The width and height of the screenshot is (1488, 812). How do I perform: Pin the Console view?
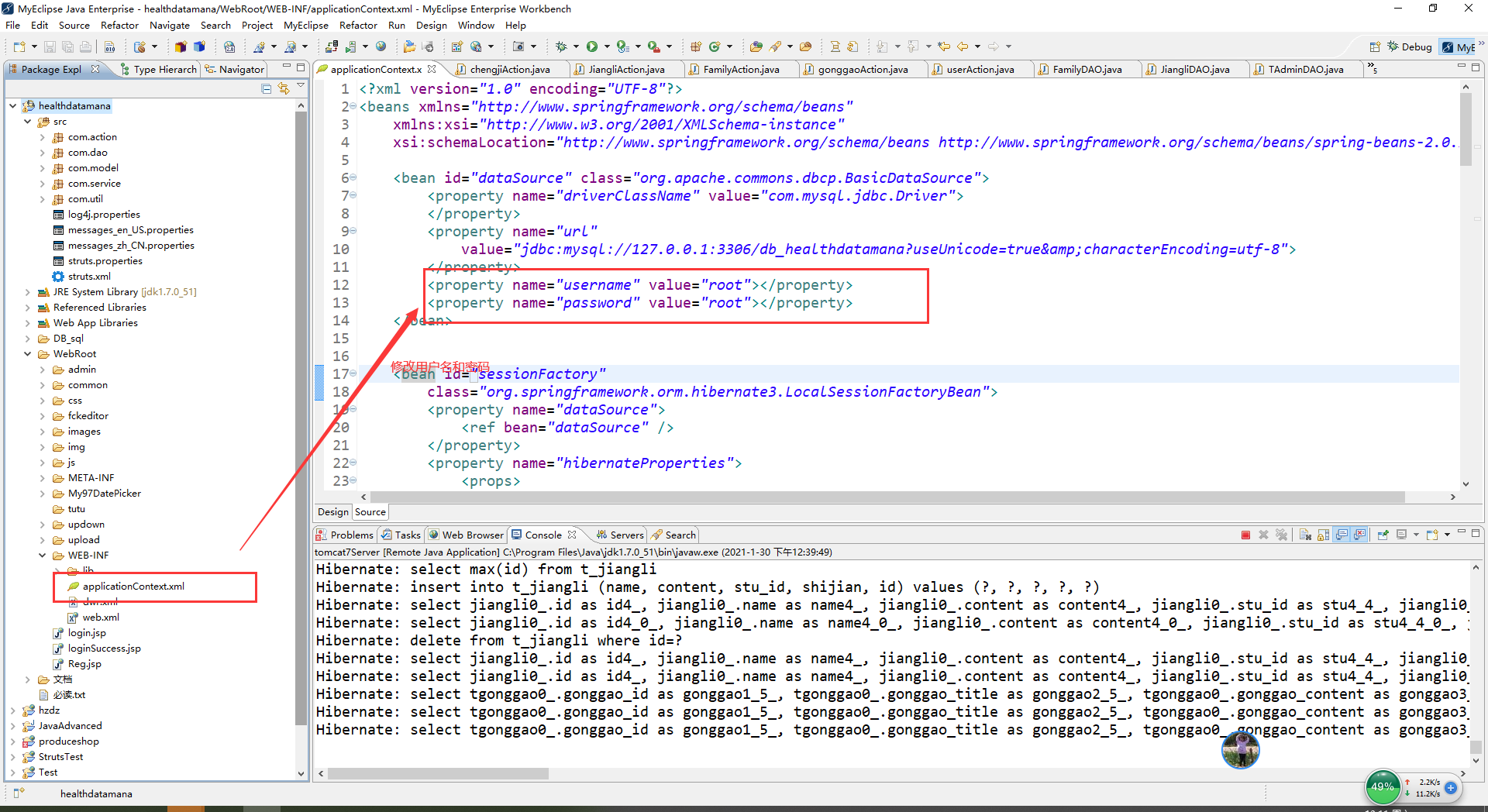click(1383, 535)
